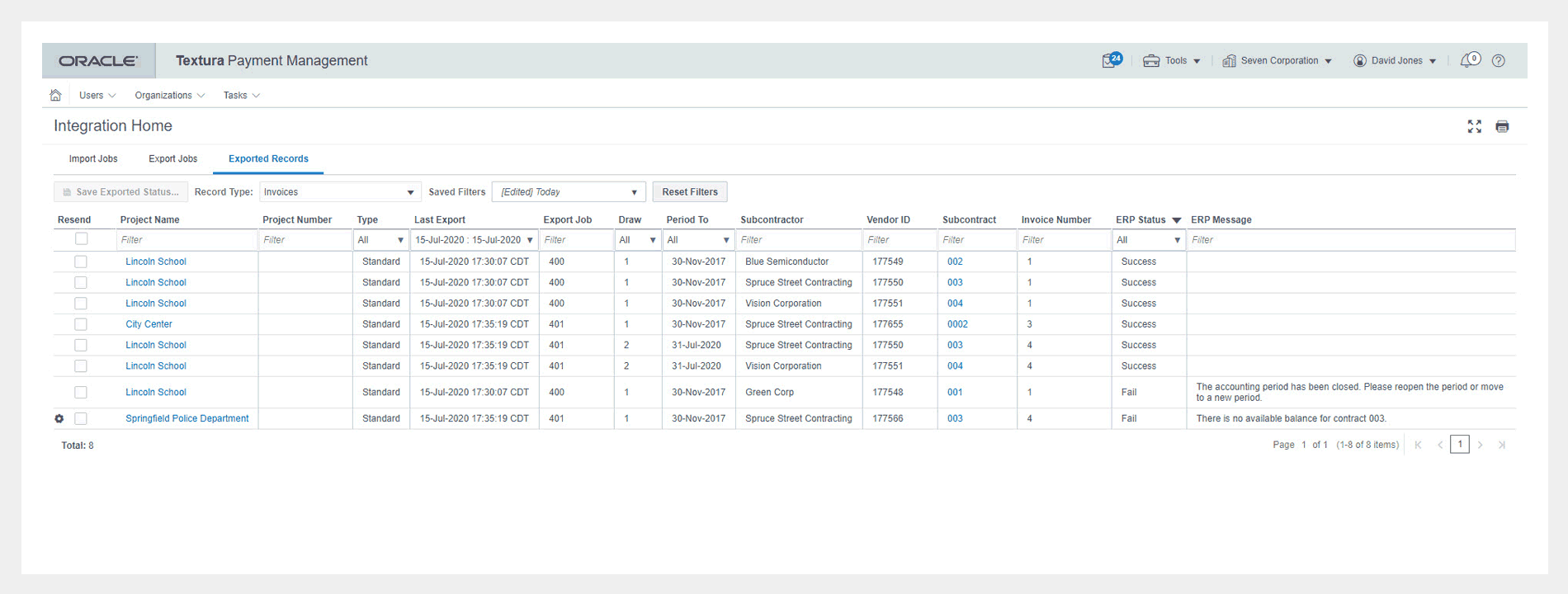
Task: Click the Invoice Number filter field
Action: 1064,240
